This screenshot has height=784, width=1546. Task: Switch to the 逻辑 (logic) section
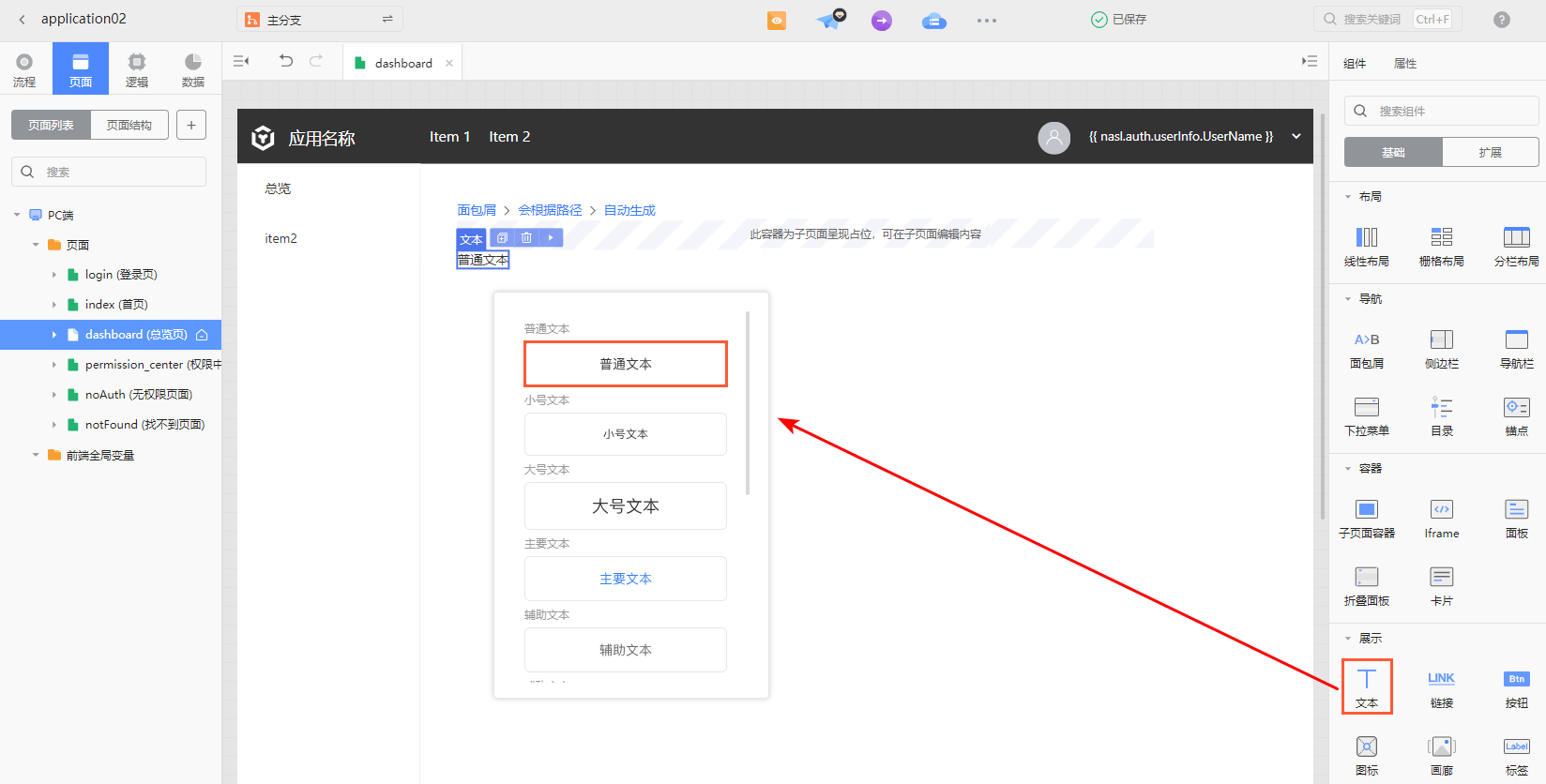(x=137, y=70)
